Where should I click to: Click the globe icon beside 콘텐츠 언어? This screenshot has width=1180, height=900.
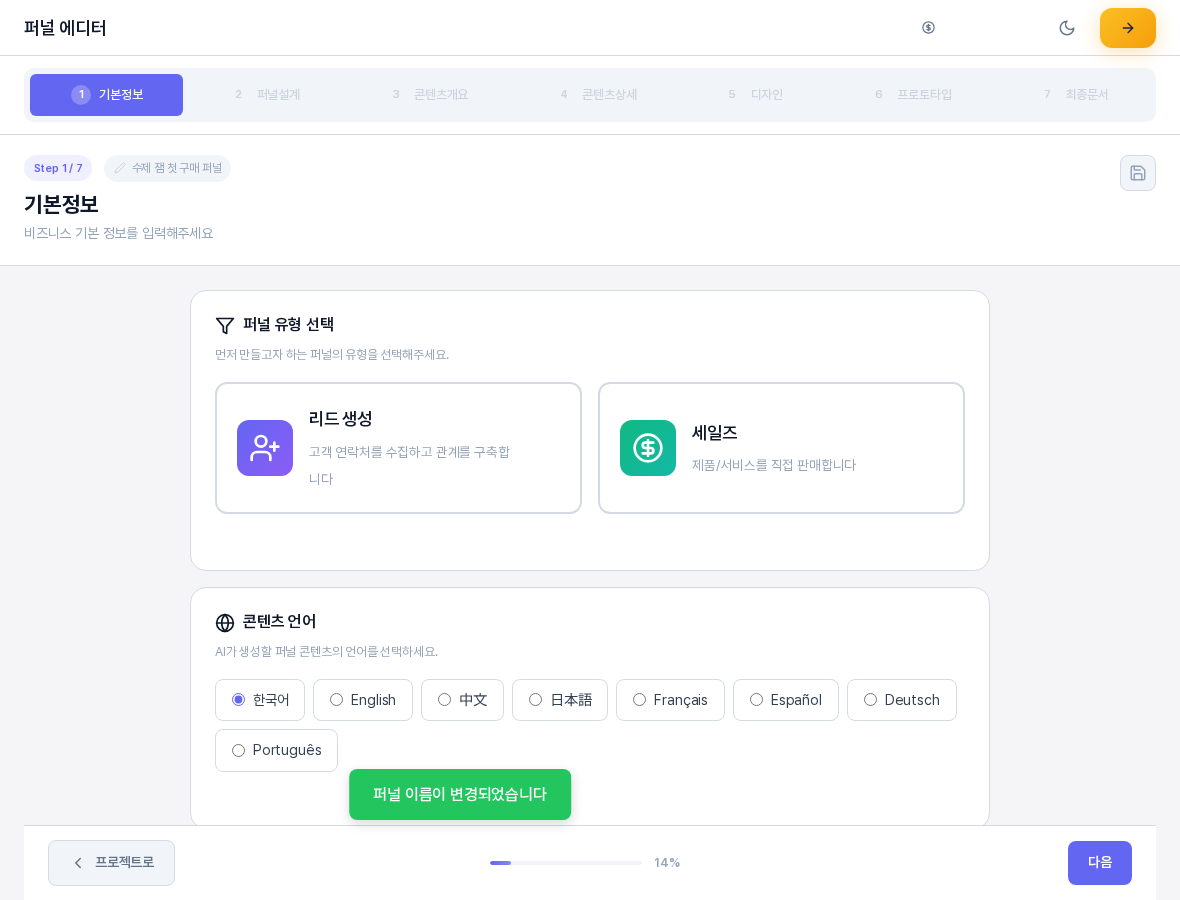point(224,622)
